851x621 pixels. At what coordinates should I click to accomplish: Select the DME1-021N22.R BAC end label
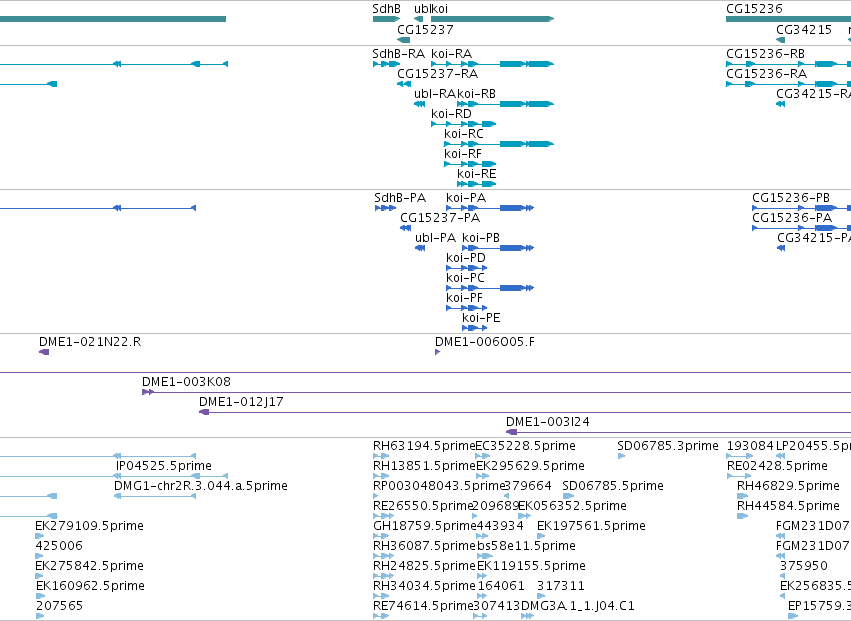(90, 342)
